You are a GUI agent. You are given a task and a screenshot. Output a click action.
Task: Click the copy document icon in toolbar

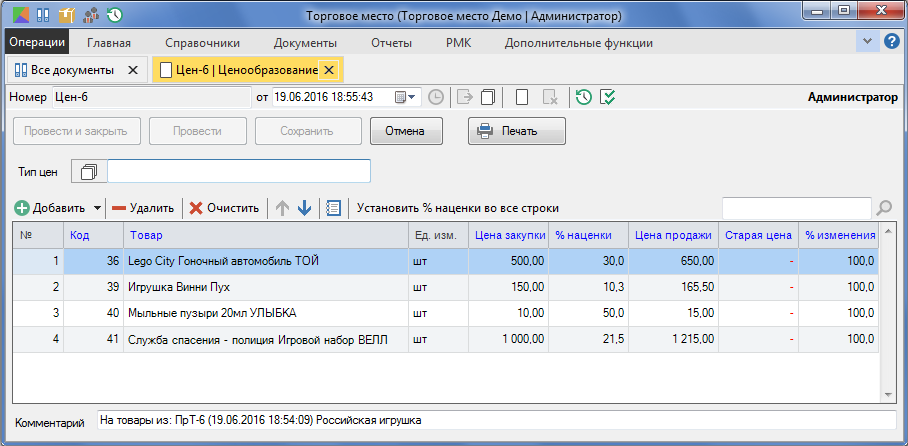[x=488, y=97]
